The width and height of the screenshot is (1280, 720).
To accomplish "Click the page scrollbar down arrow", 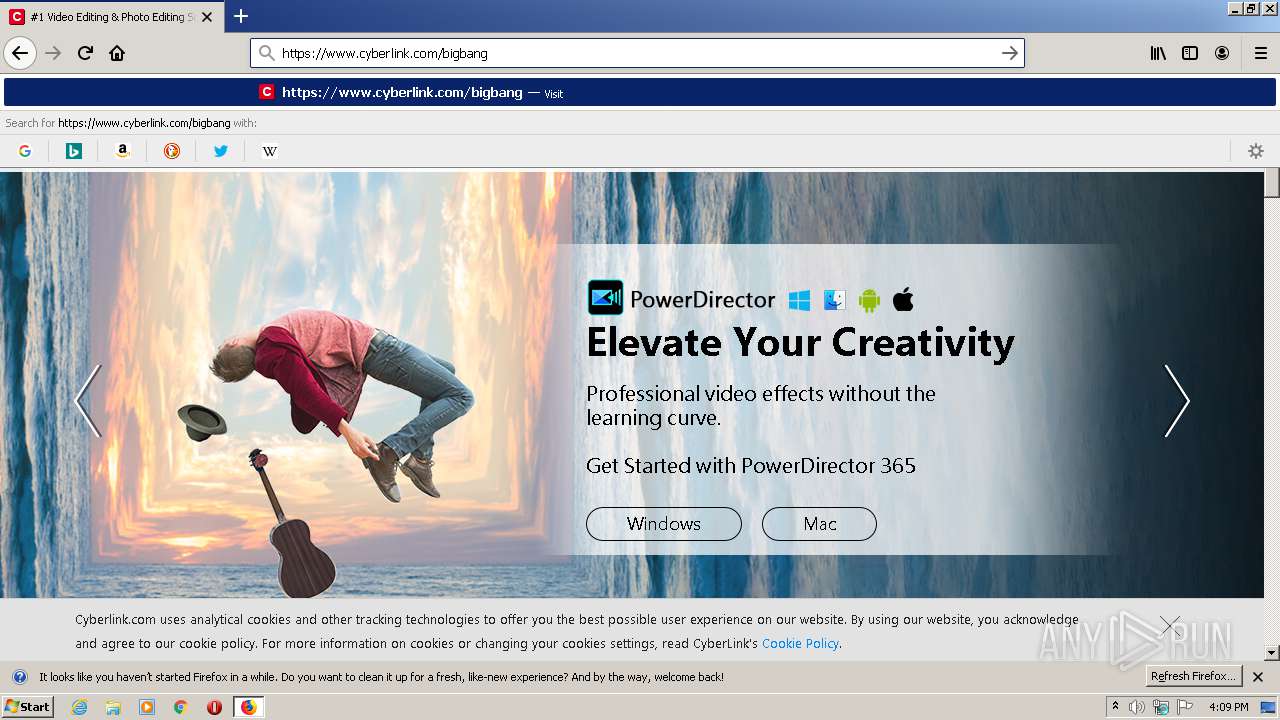I will pyautogui.click(x=1272, y=654).
